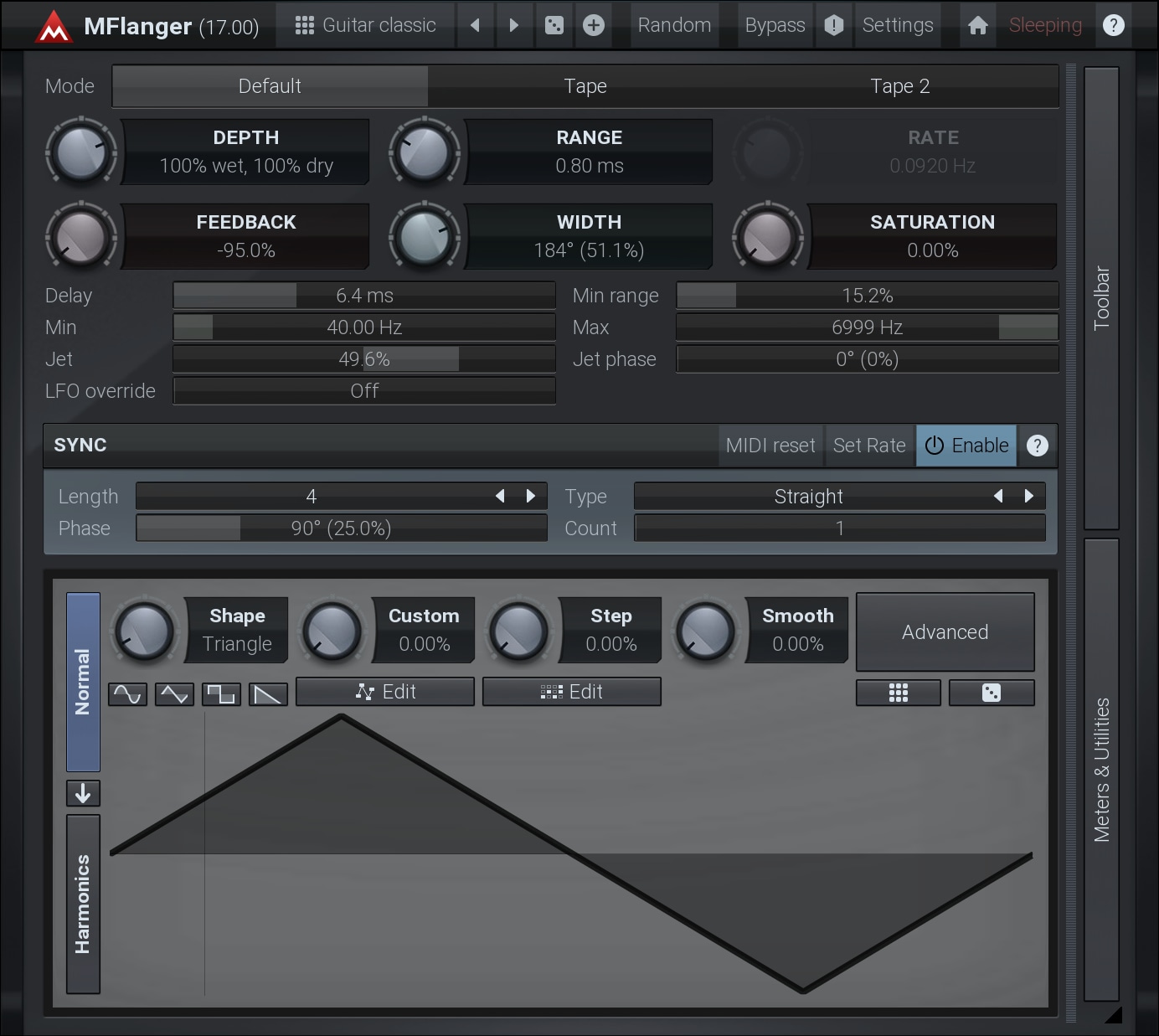Image resolution: width=1159 pixels, height=1036 pixels.
Task: Open the Guitar classic preset list
Action: pos(366,25)
